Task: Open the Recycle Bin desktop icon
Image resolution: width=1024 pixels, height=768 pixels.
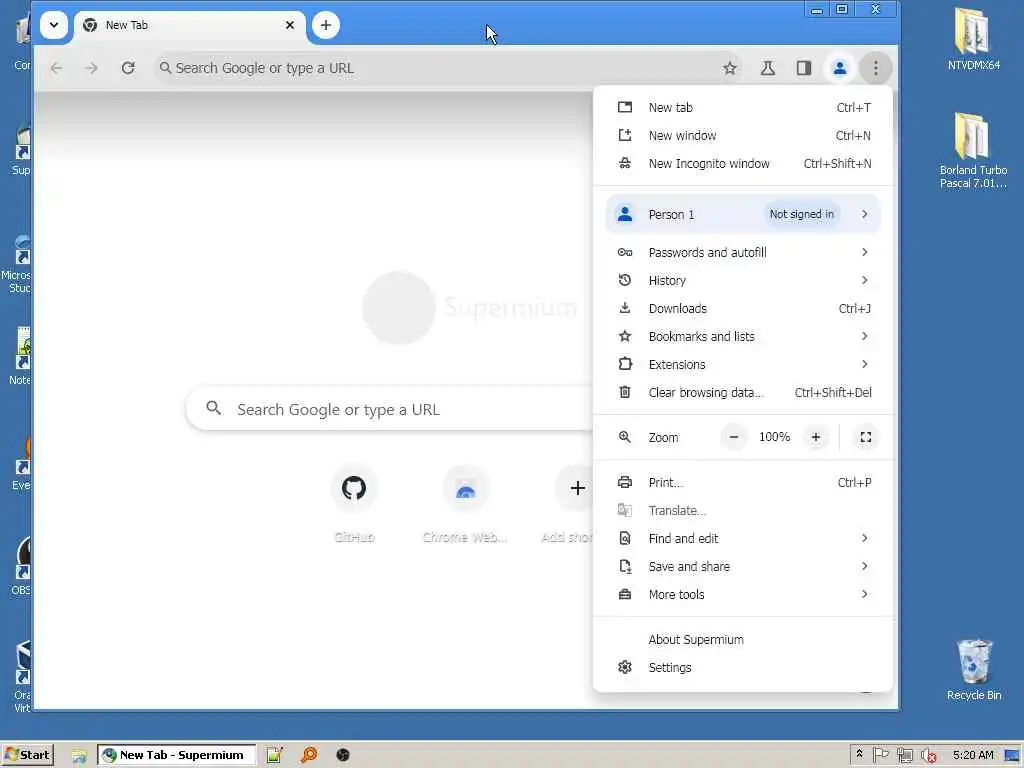Action: pyautogui.click(x=974, y=670)
